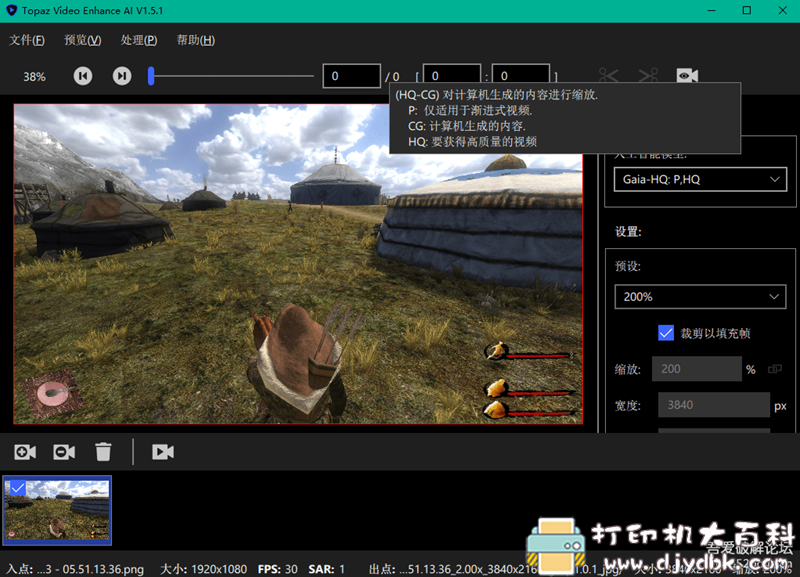Viewport: 800px width, 577px height.
Task: Click the remove video camera icon
Action: (64, 452)
